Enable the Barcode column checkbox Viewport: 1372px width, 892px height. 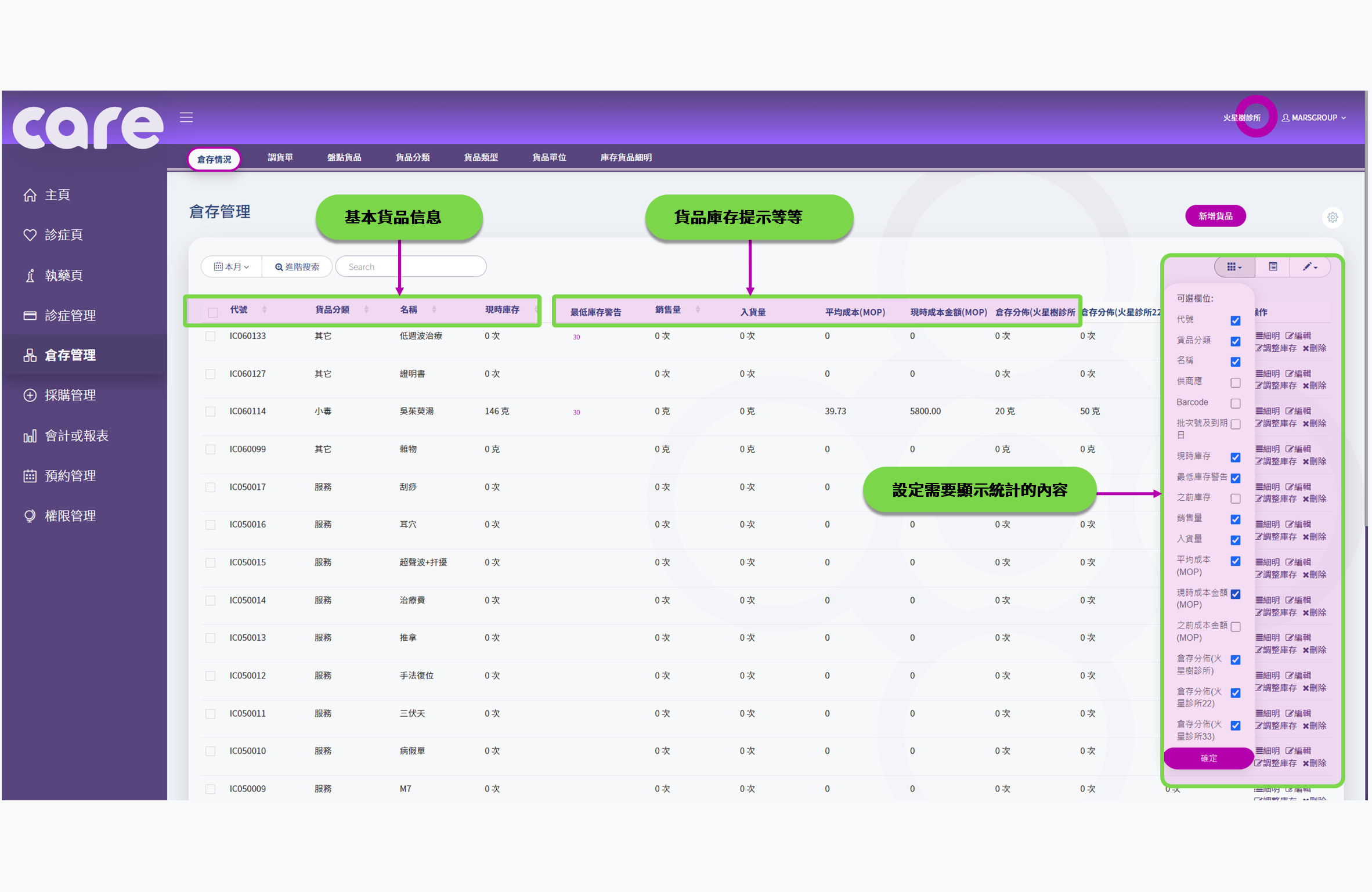1236,403
